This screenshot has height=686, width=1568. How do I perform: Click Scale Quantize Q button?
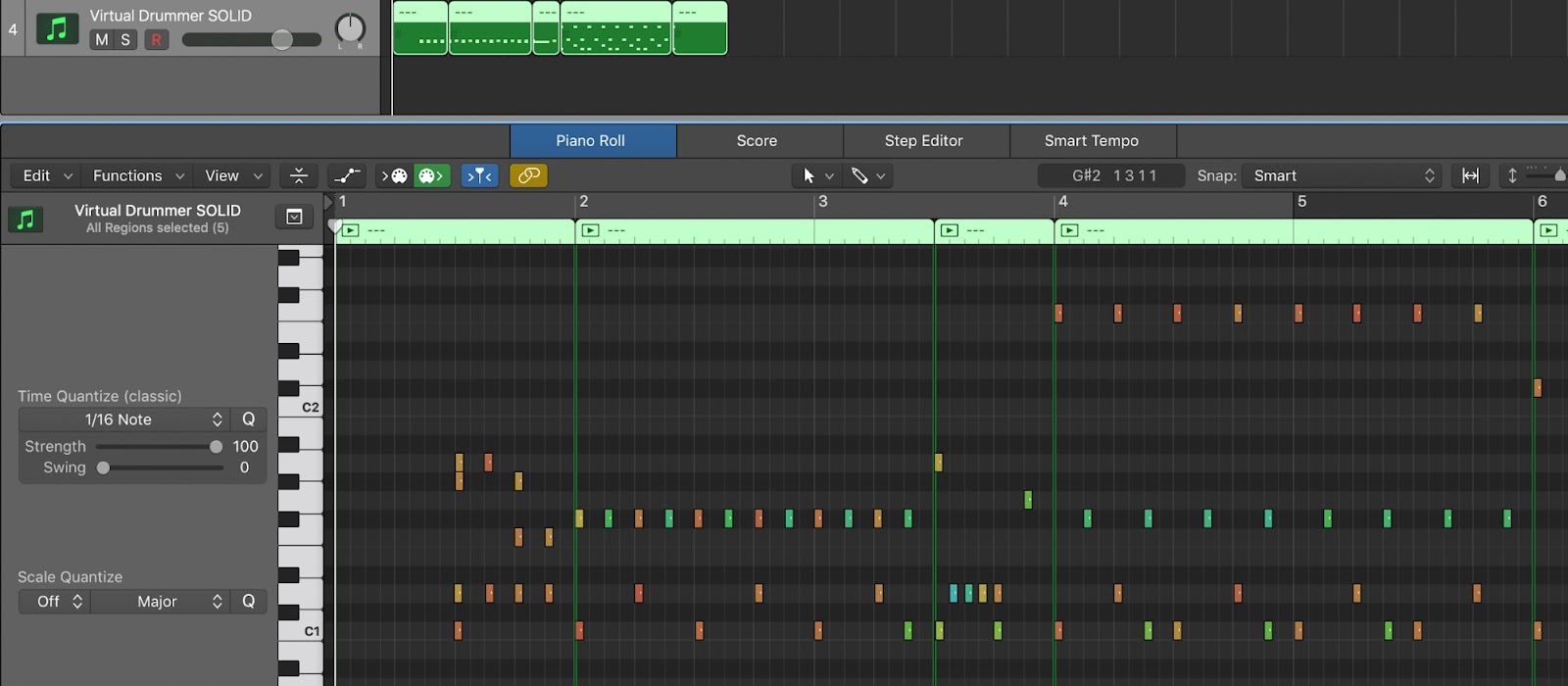point(249,601)
